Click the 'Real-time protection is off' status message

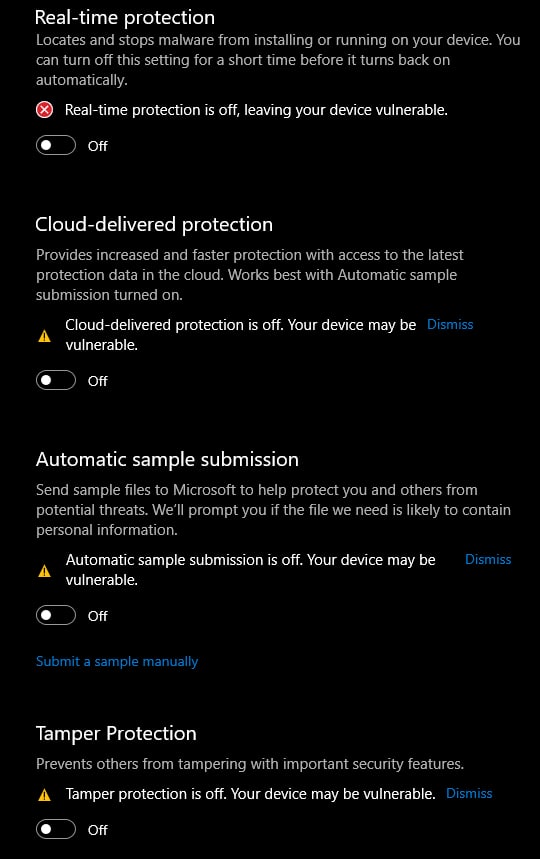click(256, 110)
